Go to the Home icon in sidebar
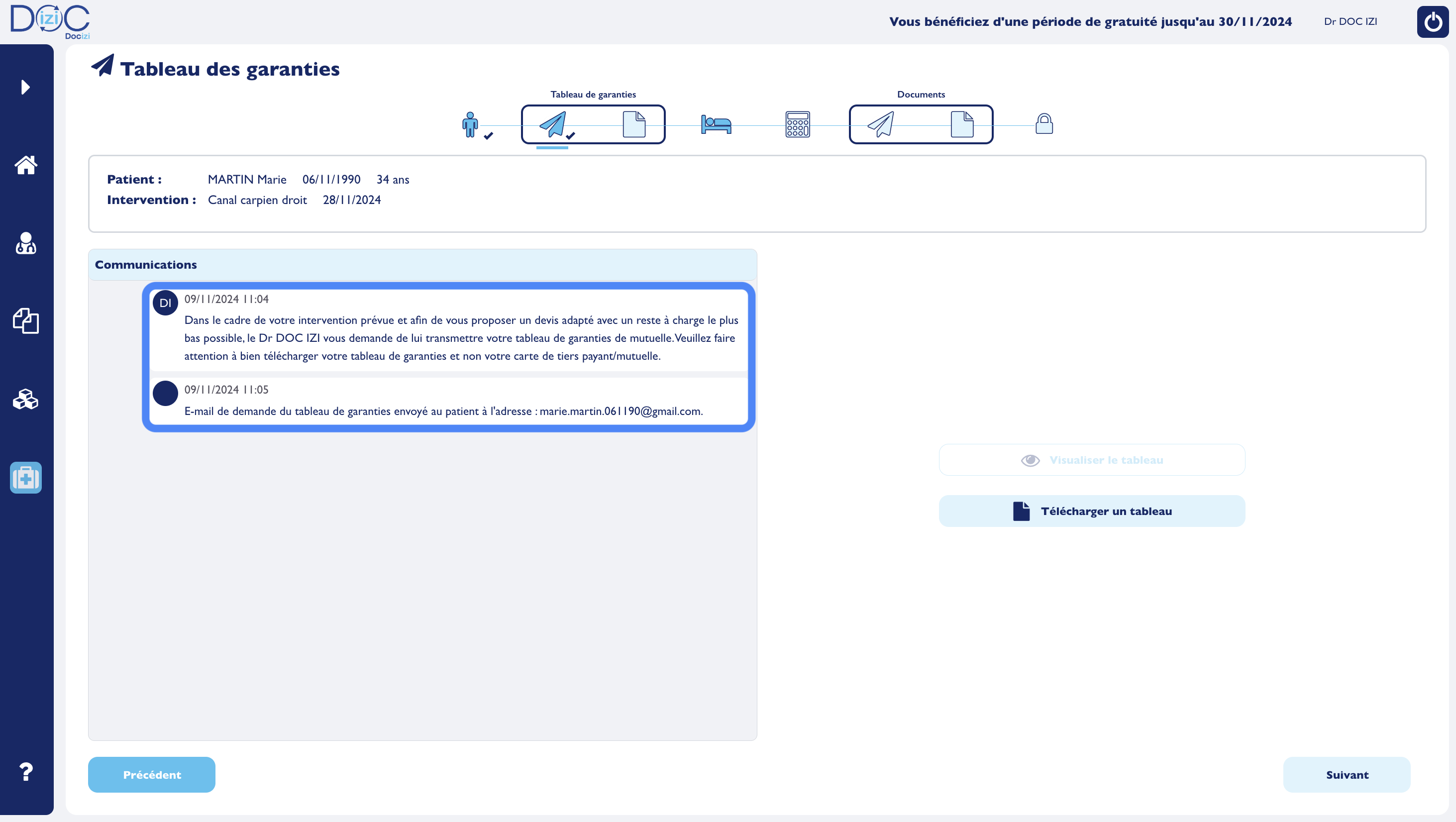The image size is (1456, 822). (x=25, y=165)
